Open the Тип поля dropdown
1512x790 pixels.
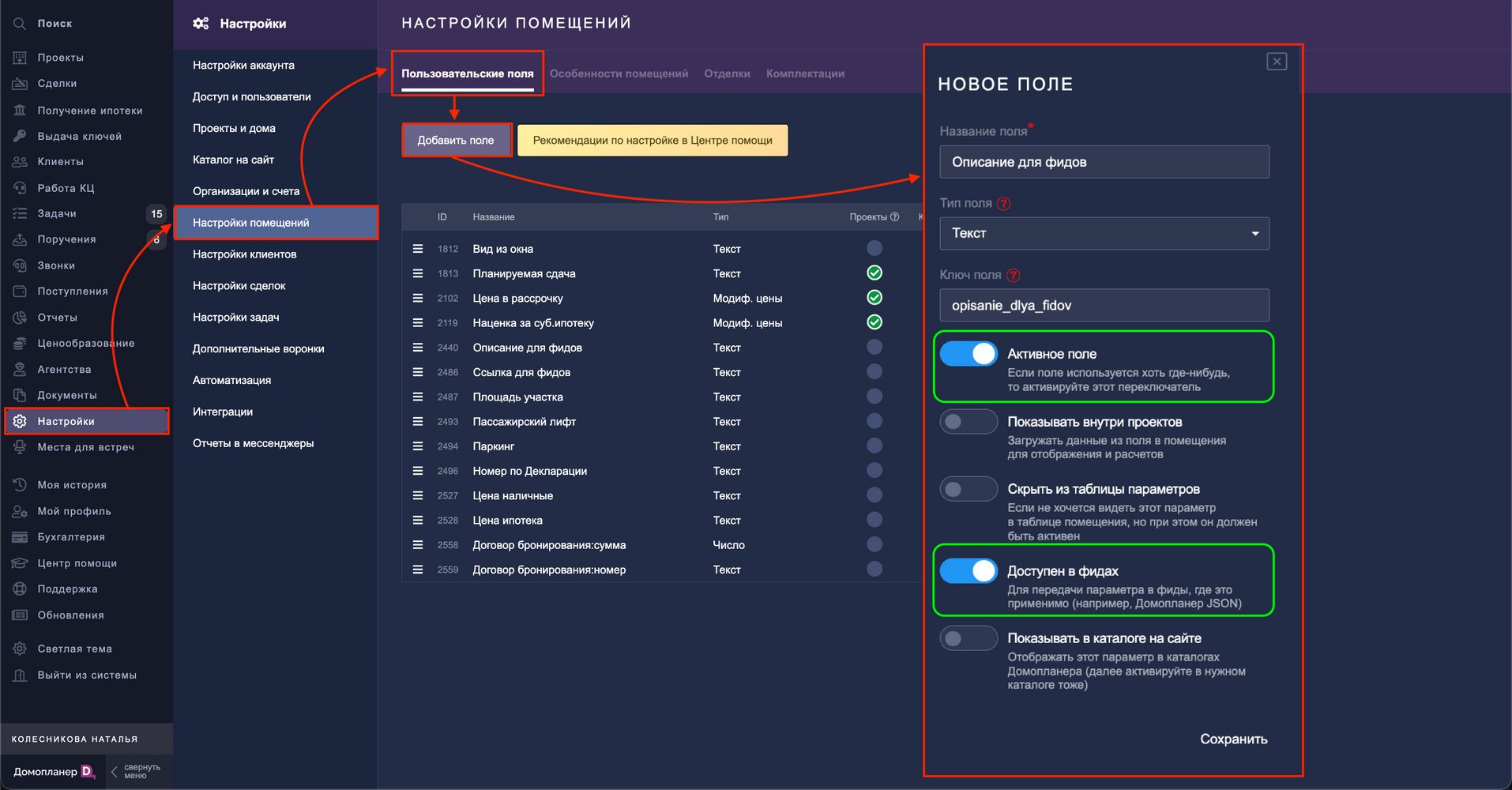(x=1104, y=234)
